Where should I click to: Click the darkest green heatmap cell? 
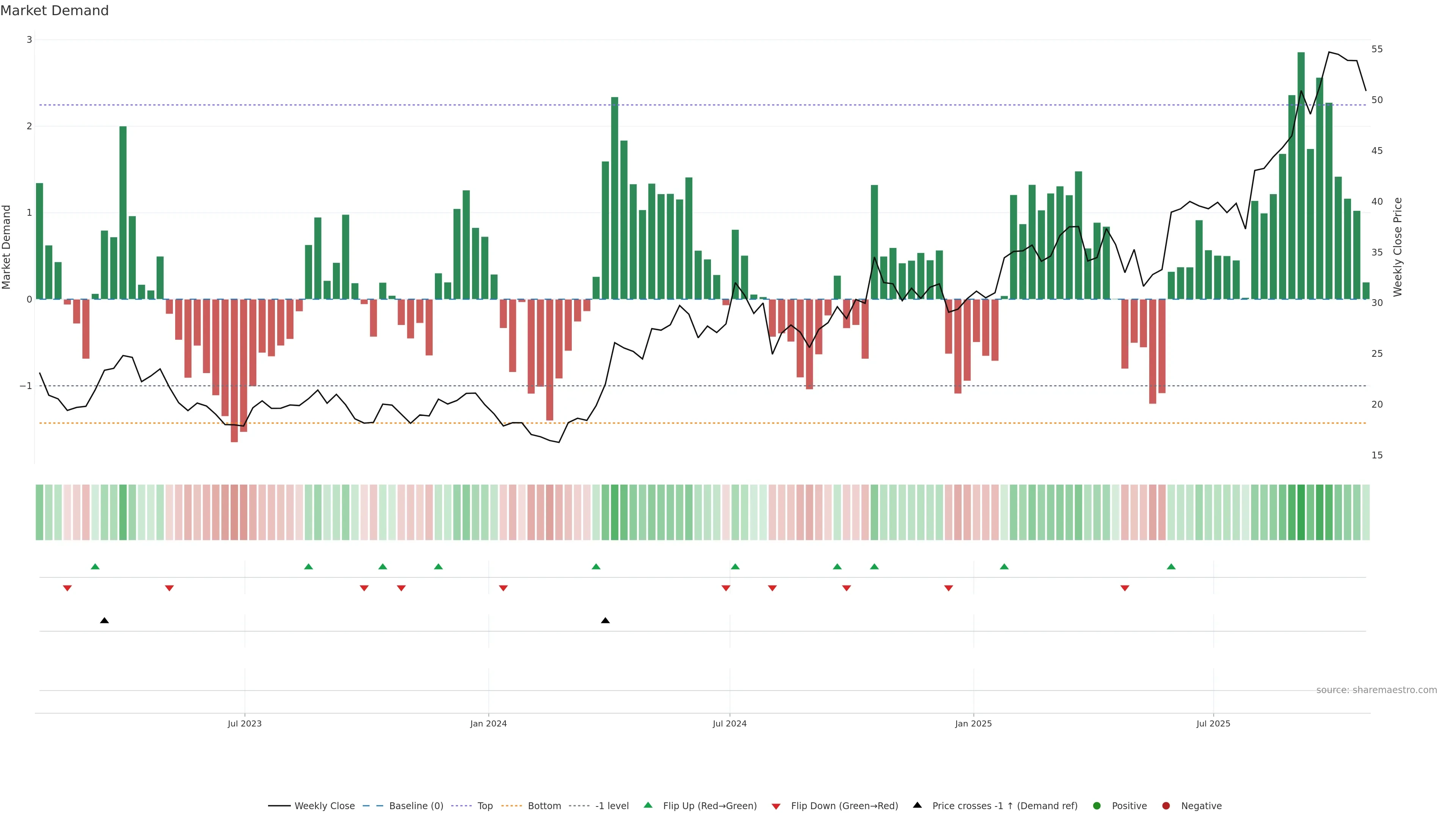coord(1301,512)
